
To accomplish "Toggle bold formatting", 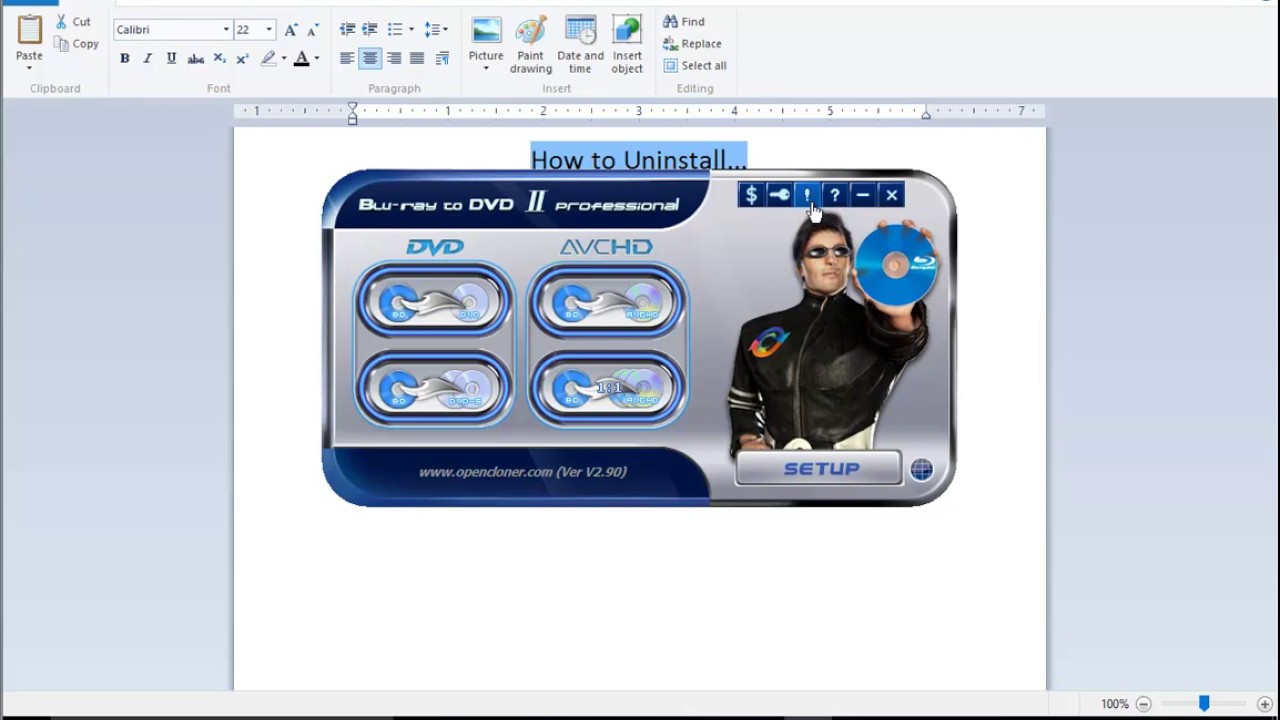I will [x=124, y=59].
